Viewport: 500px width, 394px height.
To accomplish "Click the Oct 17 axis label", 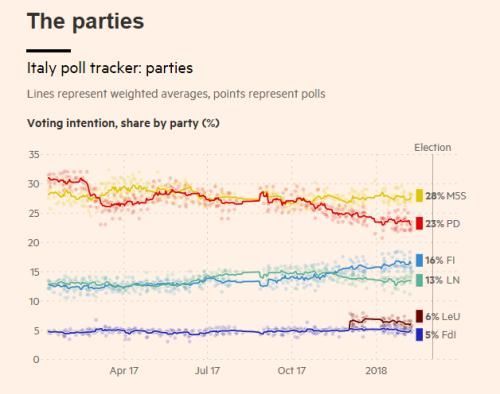I will 292,371.
